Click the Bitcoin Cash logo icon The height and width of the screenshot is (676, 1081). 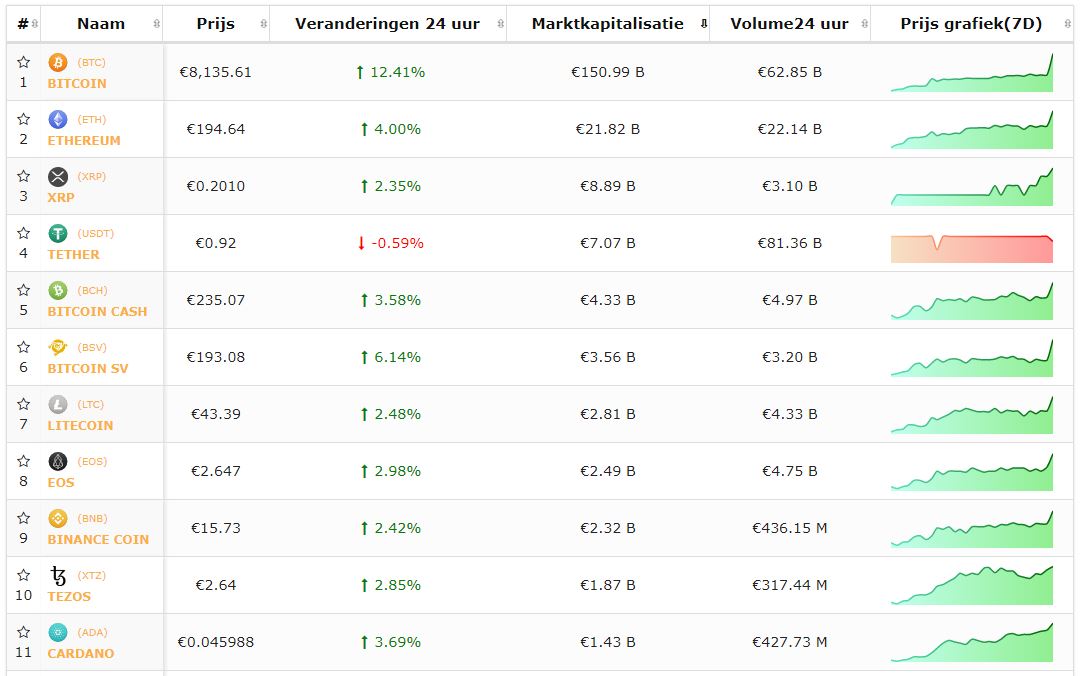pos(58,290)
